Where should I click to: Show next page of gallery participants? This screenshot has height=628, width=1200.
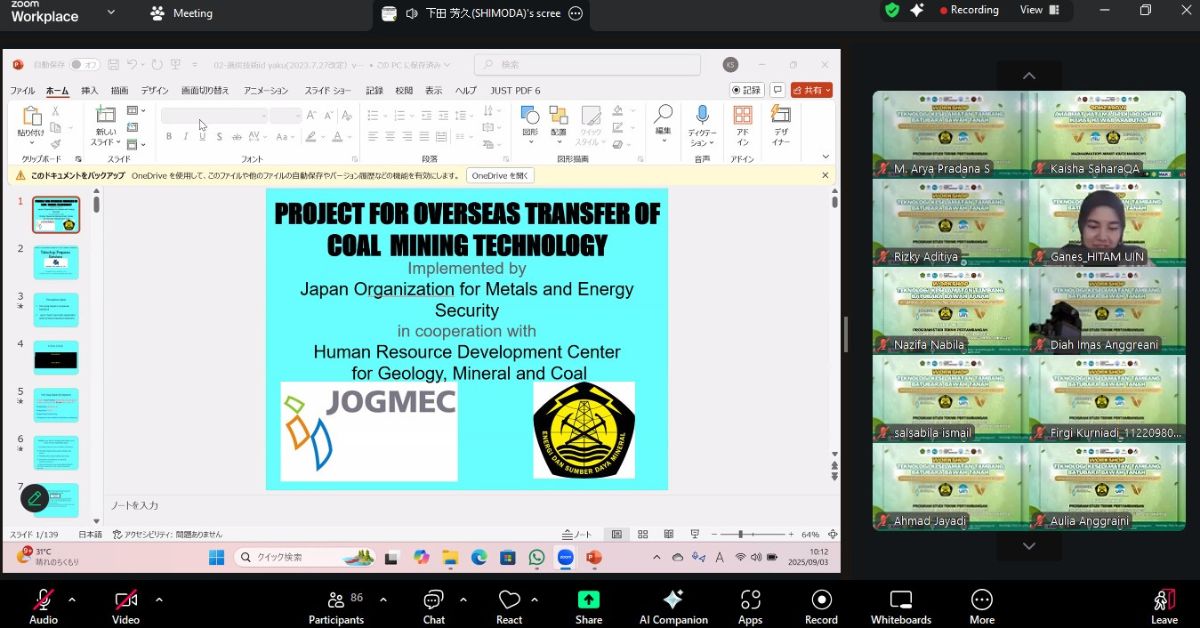[1029, 546]
